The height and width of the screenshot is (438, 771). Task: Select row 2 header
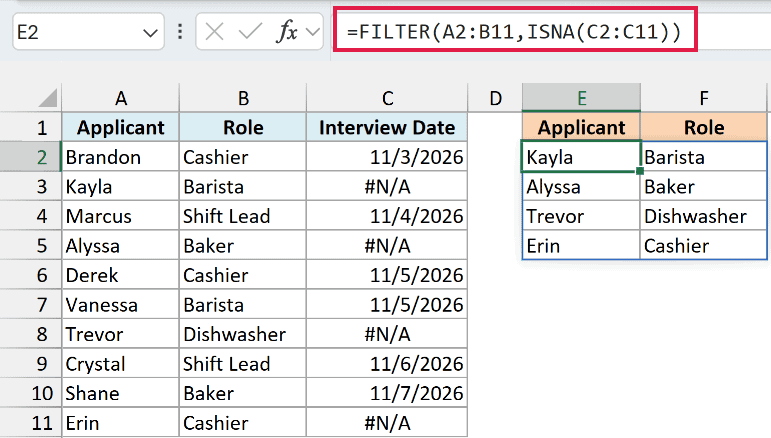coord(30,157)
